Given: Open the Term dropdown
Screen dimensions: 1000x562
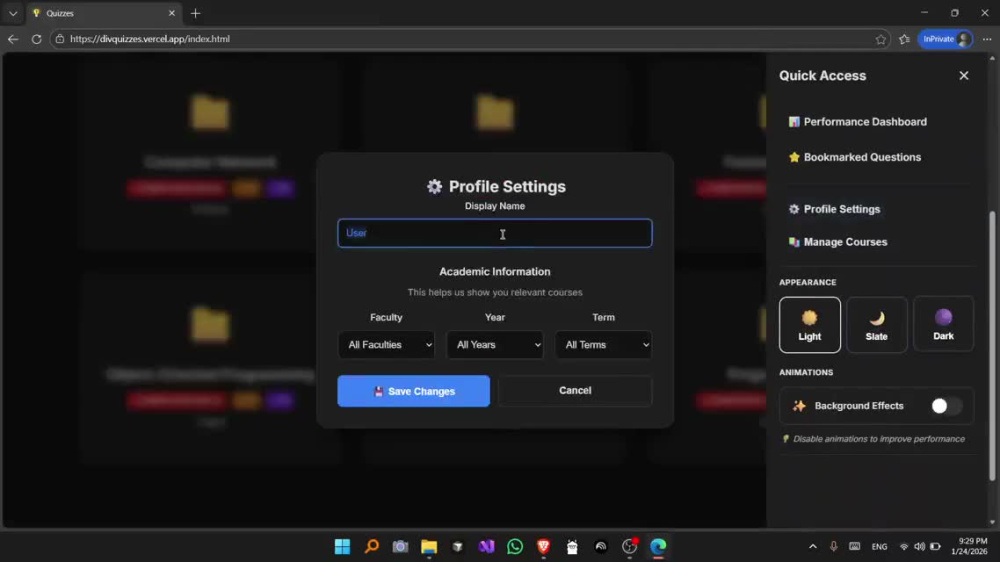Looking at the screenshot, I should pyautogui.click(x=603, y=344).
